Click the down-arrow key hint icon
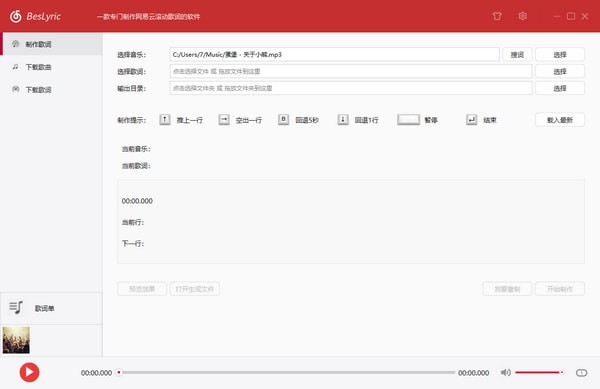The height and width of the screenshot is (389, 600). [x=343, y=120]
